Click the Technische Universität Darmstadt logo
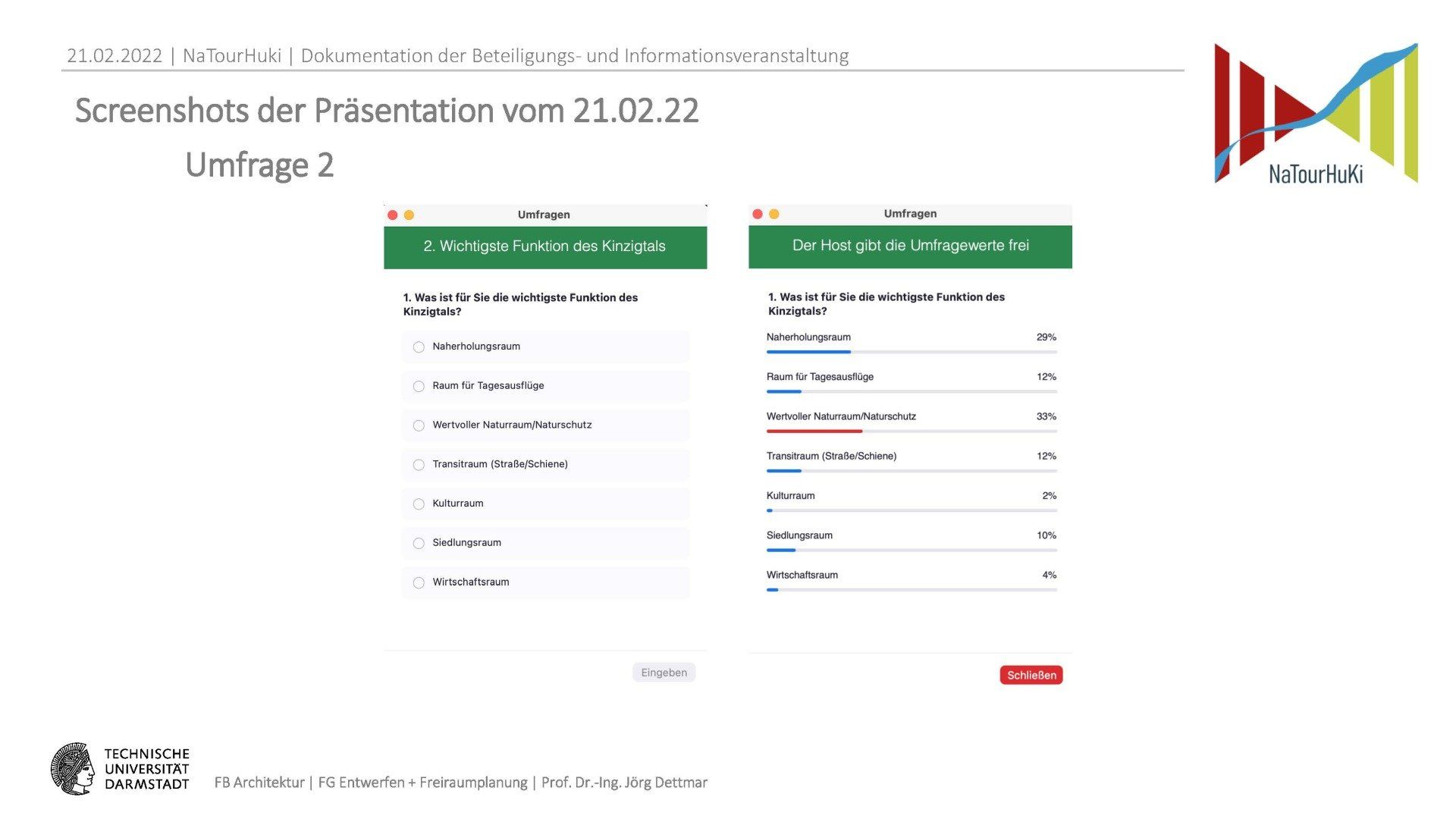Viewport: 1456px width, 819px height. pos(120,769)
